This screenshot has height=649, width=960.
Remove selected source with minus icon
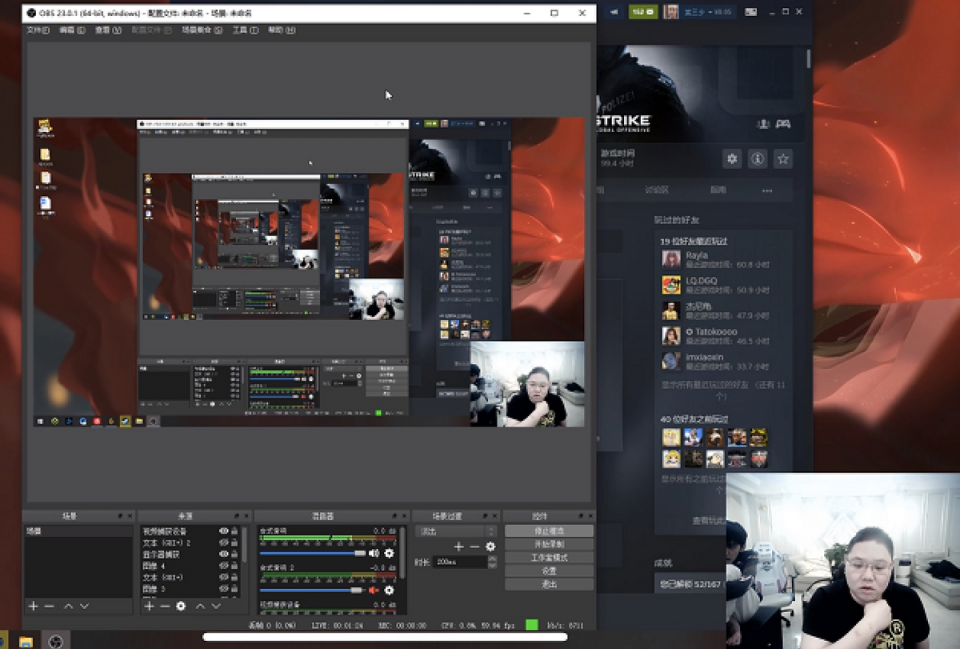click(165, 606)
